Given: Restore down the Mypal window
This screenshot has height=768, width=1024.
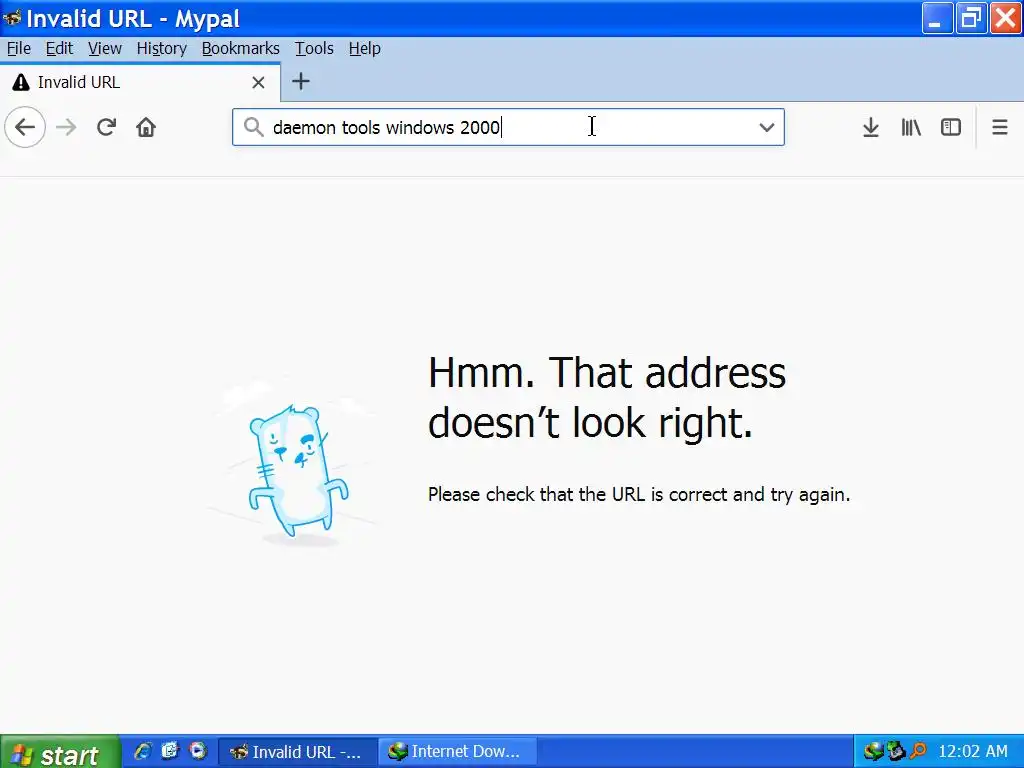Looking at the screenshot, I should tap(971, 18).
